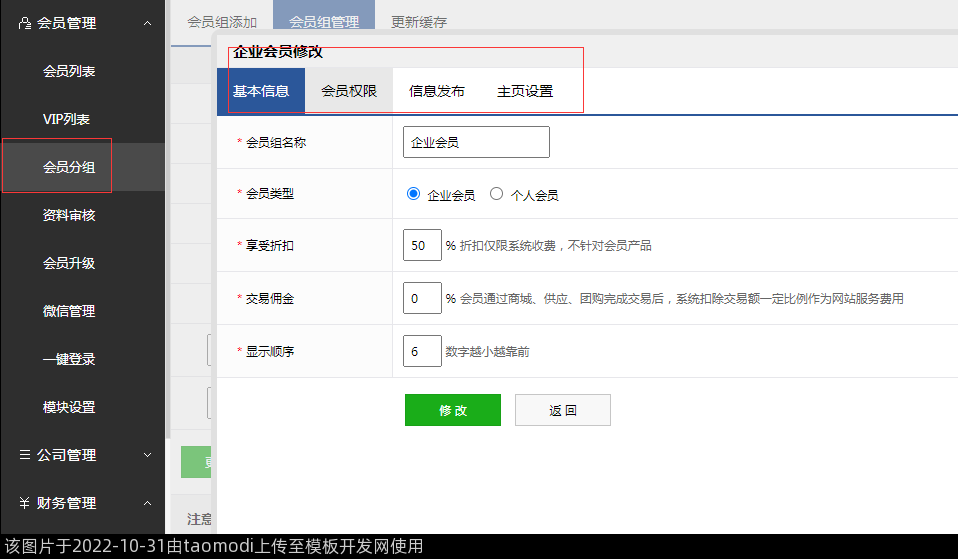Screen dimensions: 958x559
Task: Go to the 主页设置 tab
Action: (525, 91)
